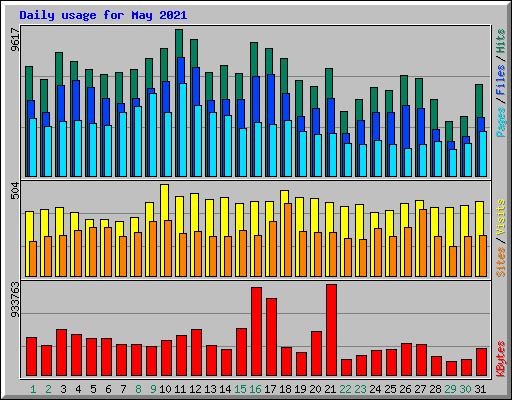
Task: Click the 'Files' legend label
Action: point(500,80)
